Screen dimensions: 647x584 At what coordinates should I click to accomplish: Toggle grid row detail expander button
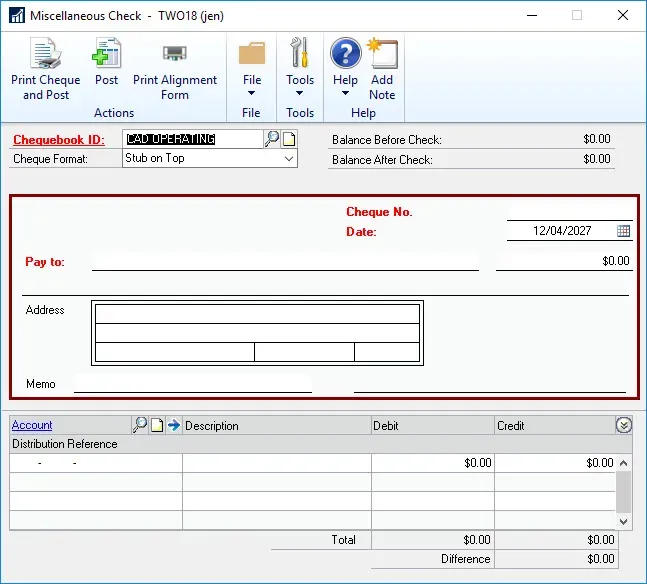tap(624, 425)
